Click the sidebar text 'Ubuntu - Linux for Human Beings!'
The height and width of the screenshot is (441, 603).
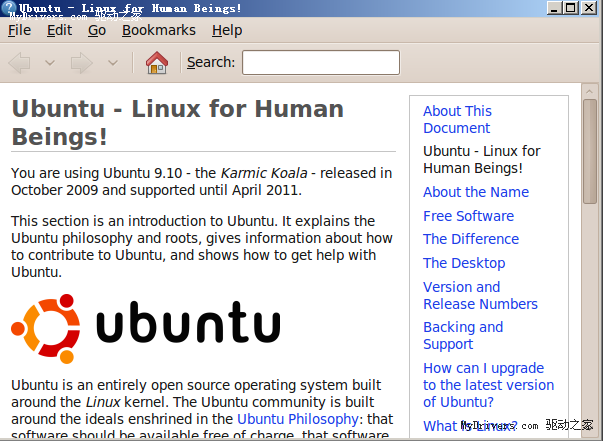point(481,160)
